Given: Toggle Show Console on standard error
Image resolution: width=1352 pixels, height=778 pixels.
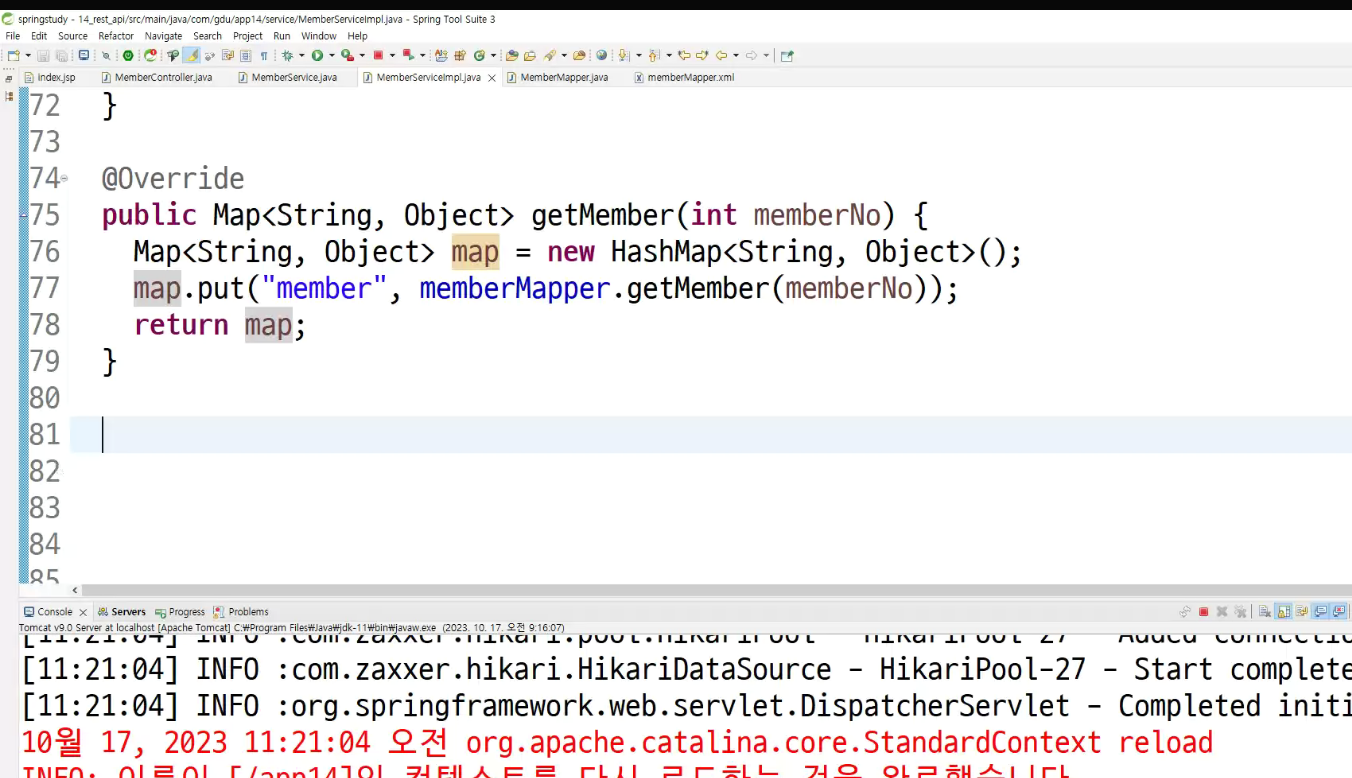Looking at the screenshot, I should (1339, 612).
